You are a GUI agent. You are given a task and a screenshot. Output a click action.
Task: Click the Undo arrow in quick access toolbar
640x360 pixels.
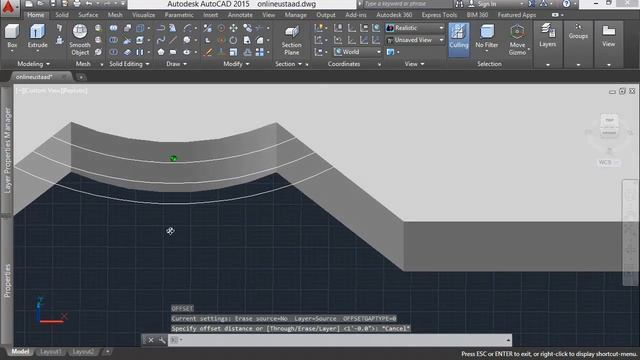89,4
